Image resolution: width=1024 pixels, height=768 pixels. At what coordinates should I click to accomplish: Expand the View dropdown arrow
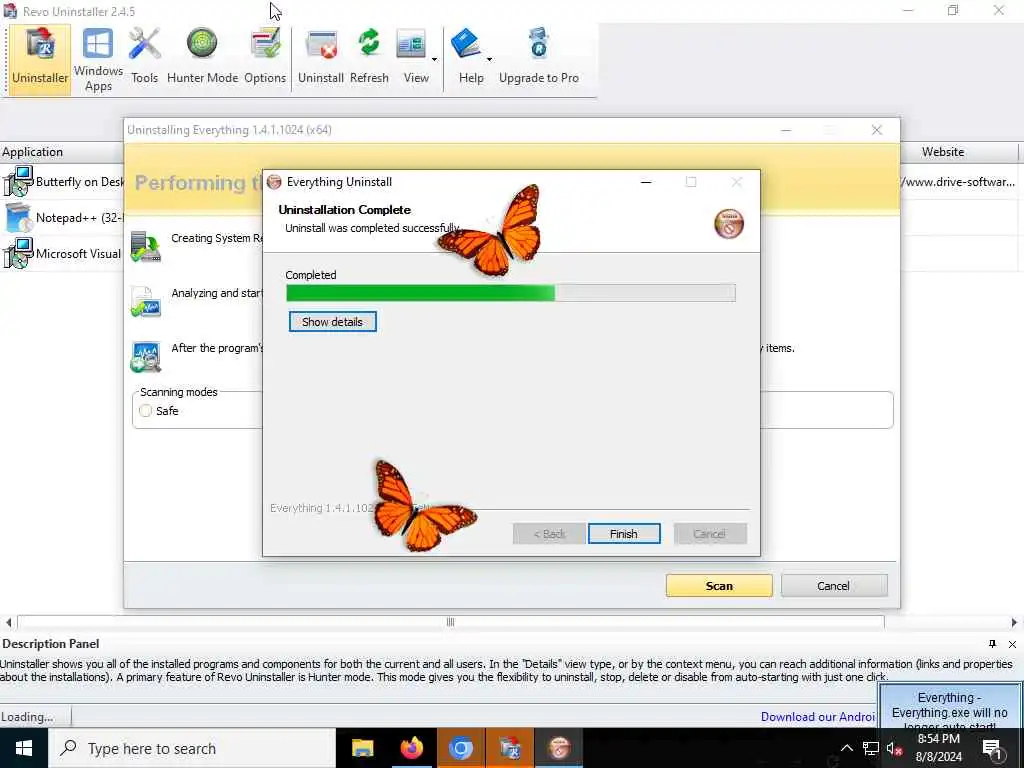pyautogui.click(x=434, y=59)
